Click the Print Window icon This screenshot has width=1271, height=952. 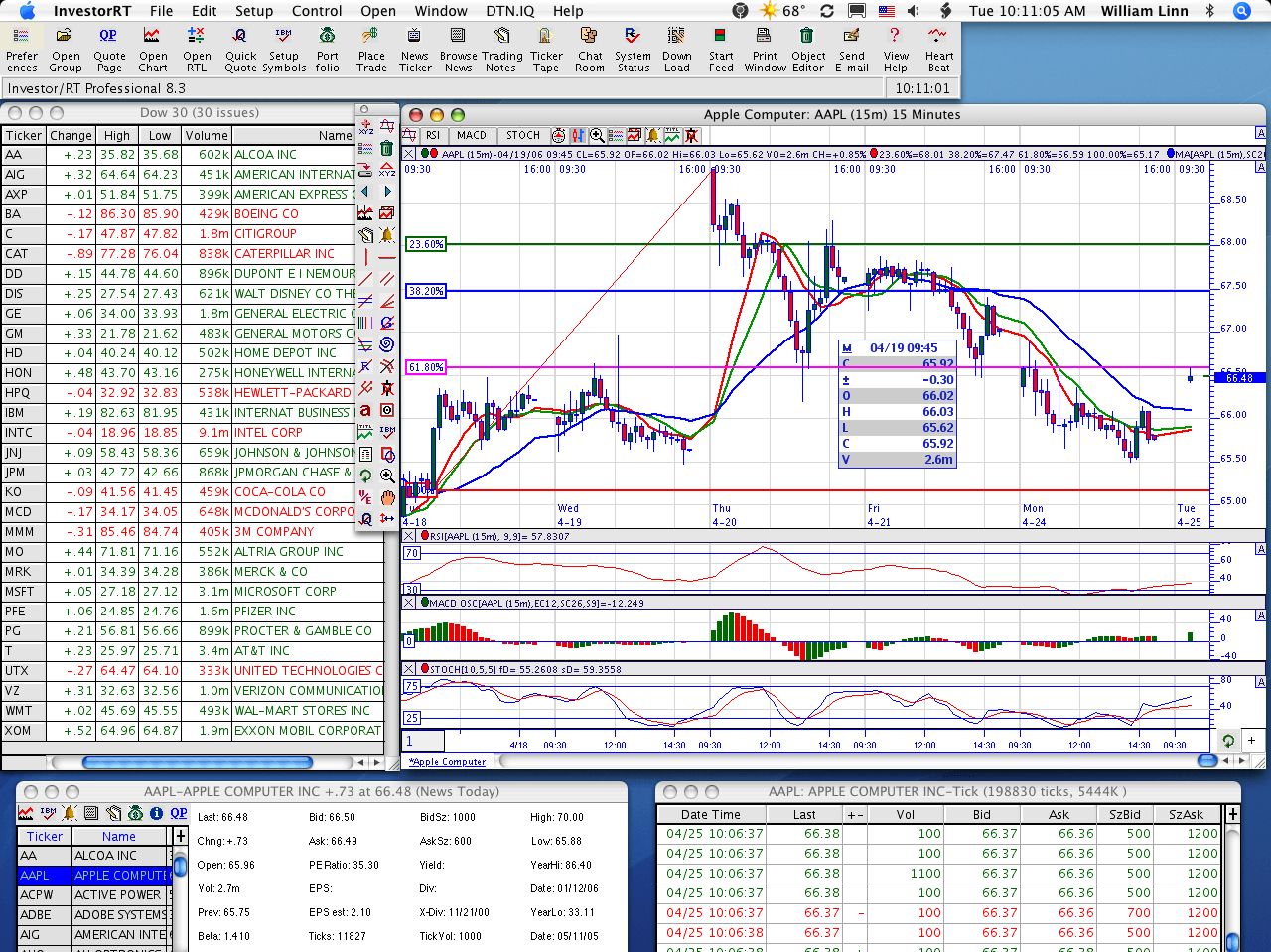click(x=765, y=49)
